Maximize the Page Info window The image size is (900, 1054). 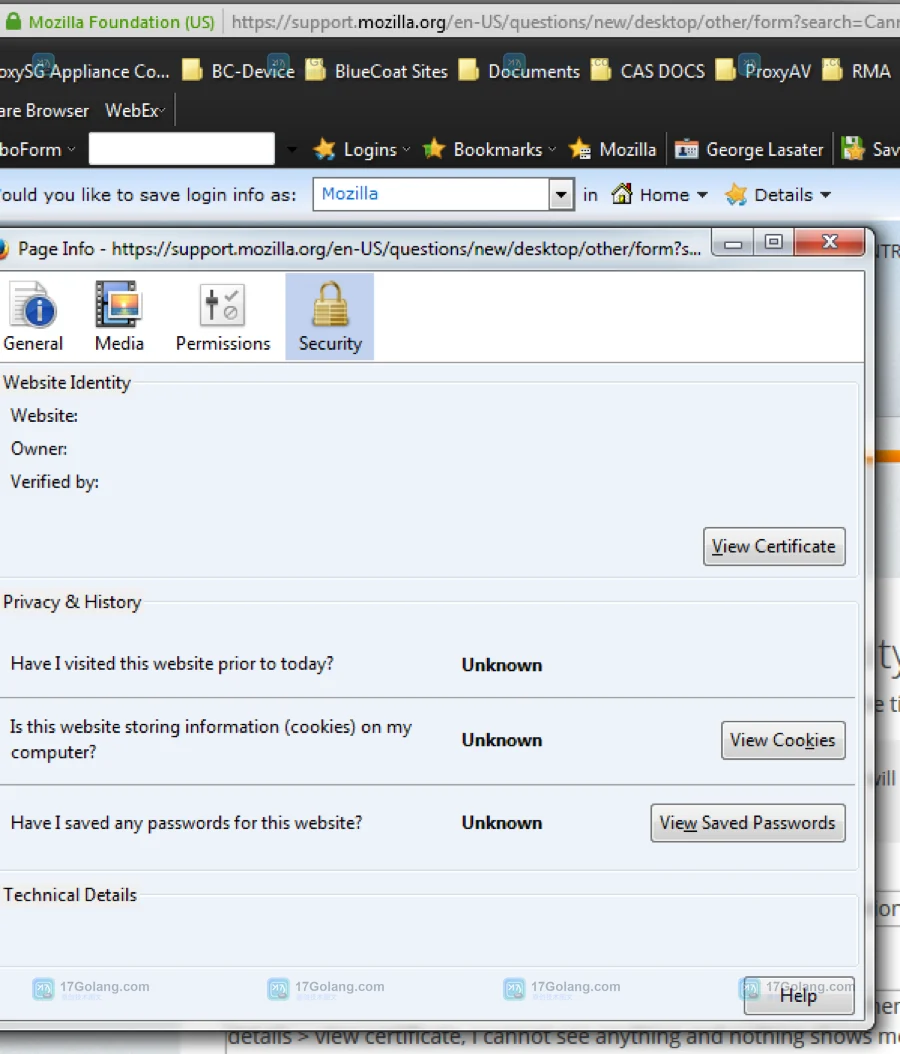774,243
